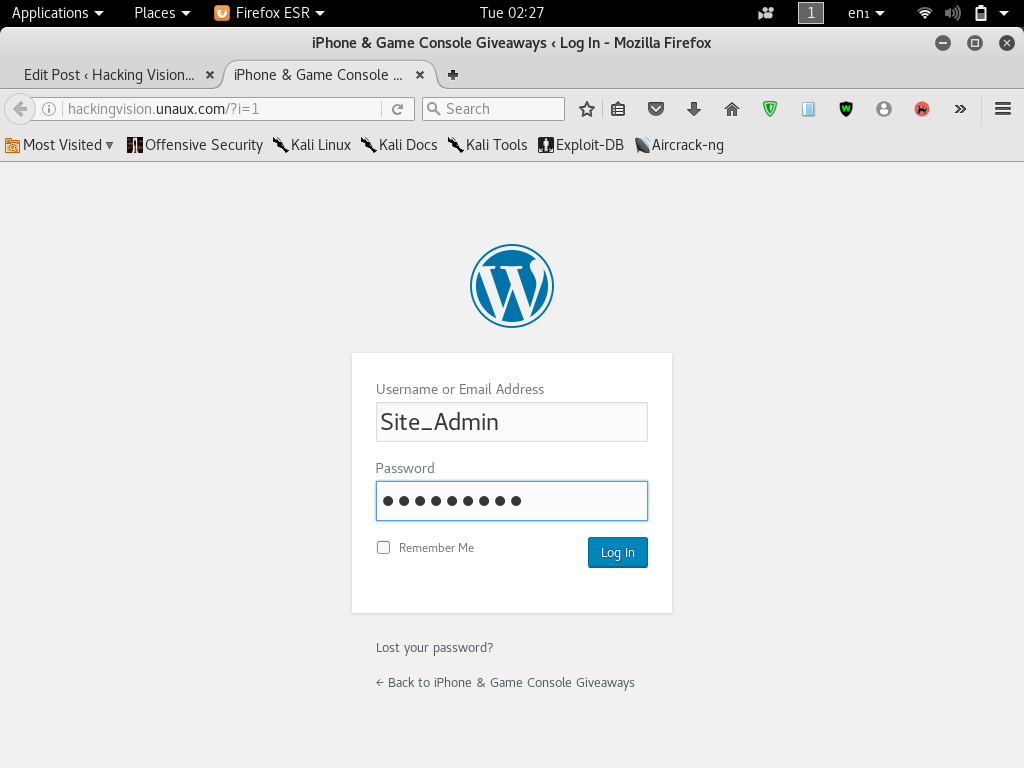
Task: Open the green shield extension icon
Action: point(769,109)
